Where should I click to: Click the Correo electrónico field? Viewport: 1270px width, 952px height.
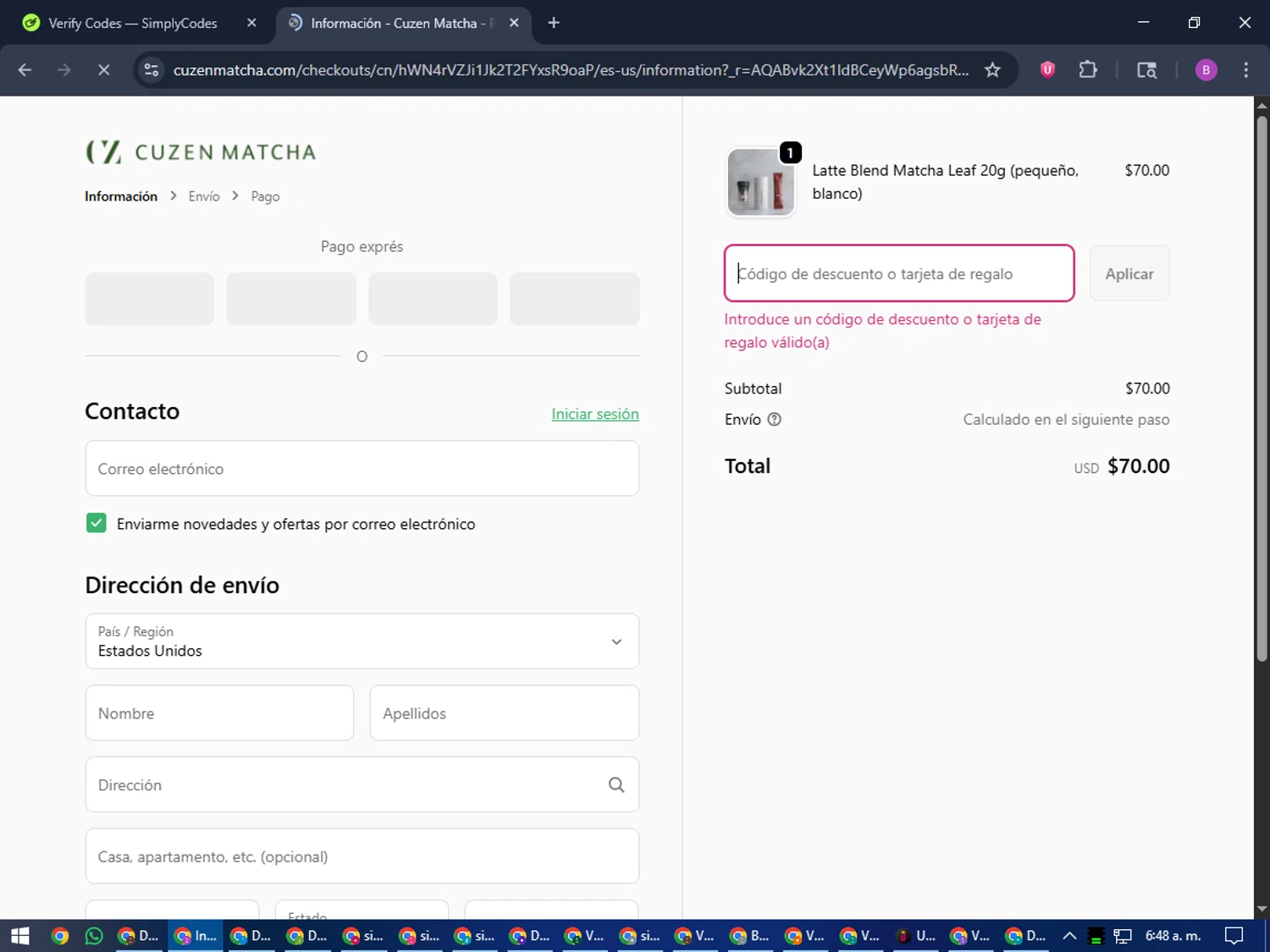(362, 468)
